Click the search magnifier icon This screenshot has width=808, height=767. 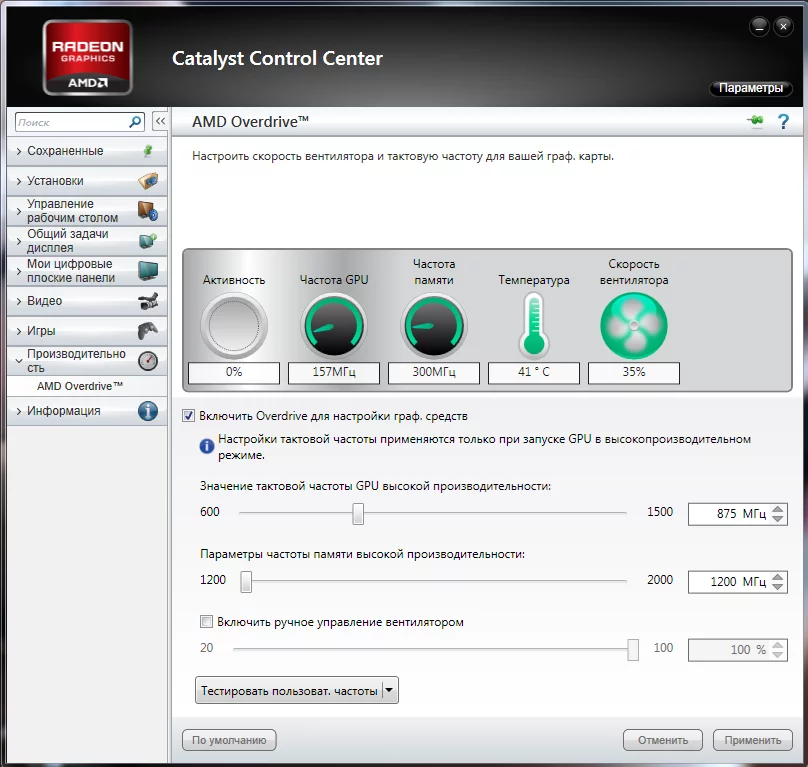[x=136, y=122]
